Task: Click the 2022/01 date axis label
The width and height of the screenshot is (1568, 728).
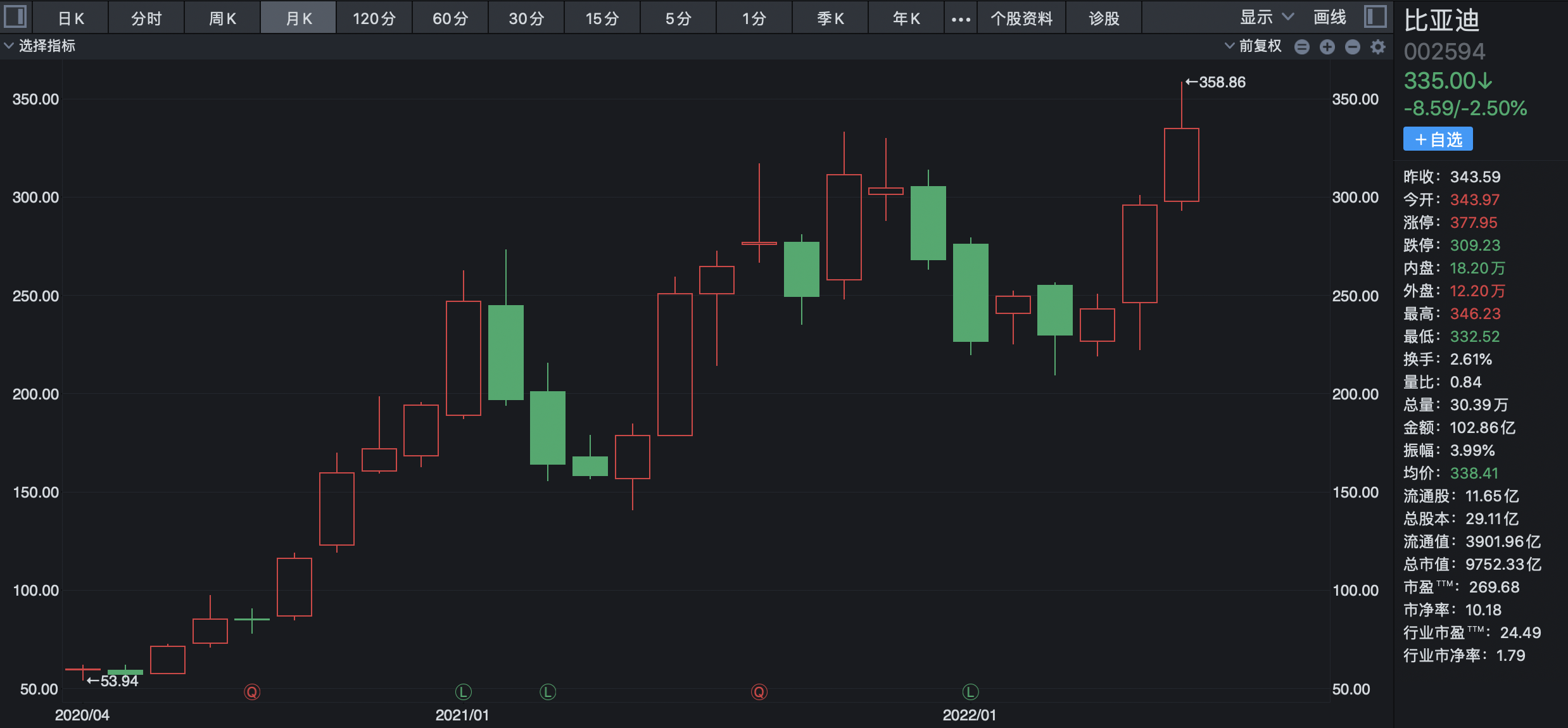Action: pyautogui.click(x=970, y=715)
